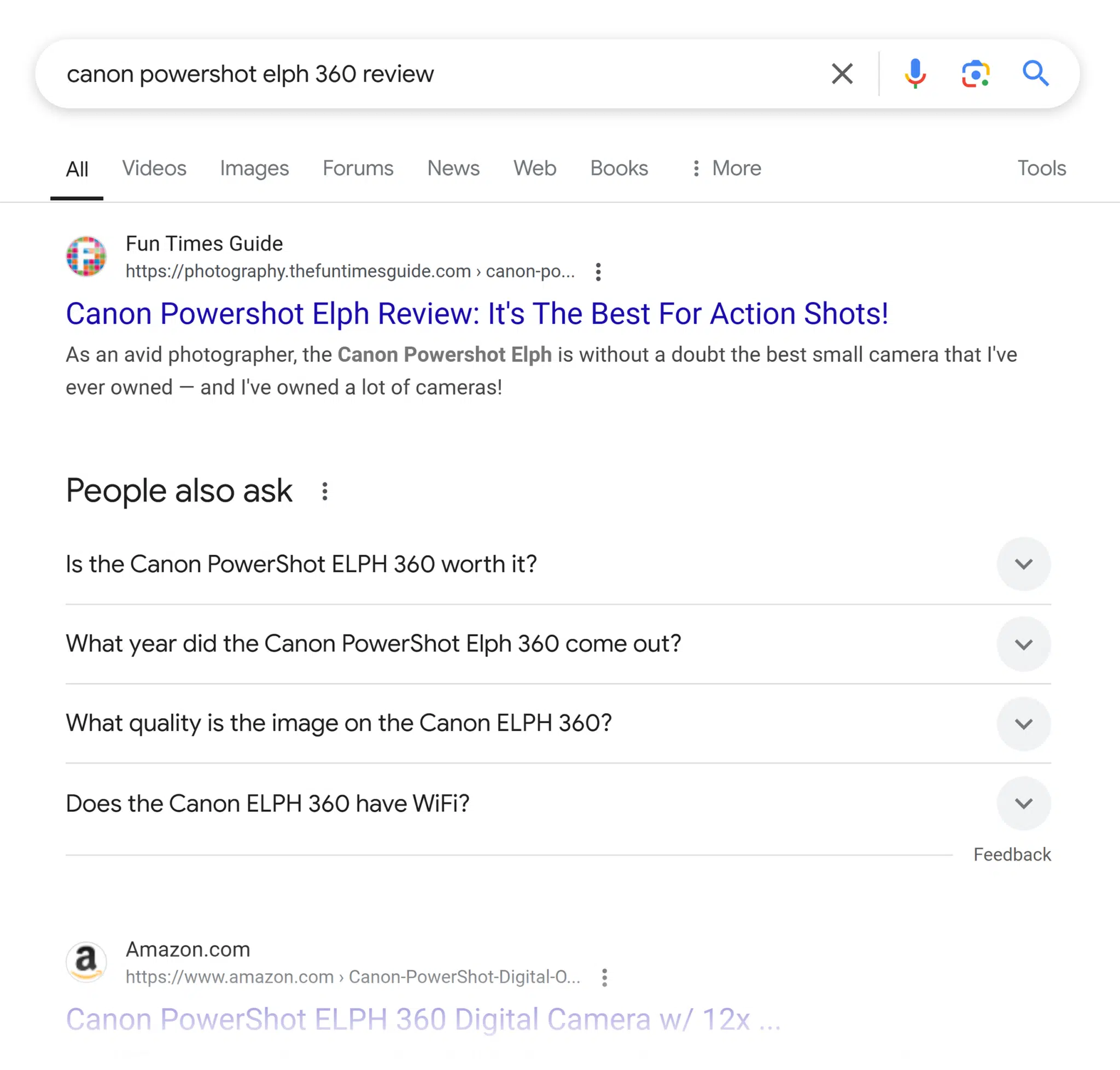Click the X to clear the search input

point(841,73)
